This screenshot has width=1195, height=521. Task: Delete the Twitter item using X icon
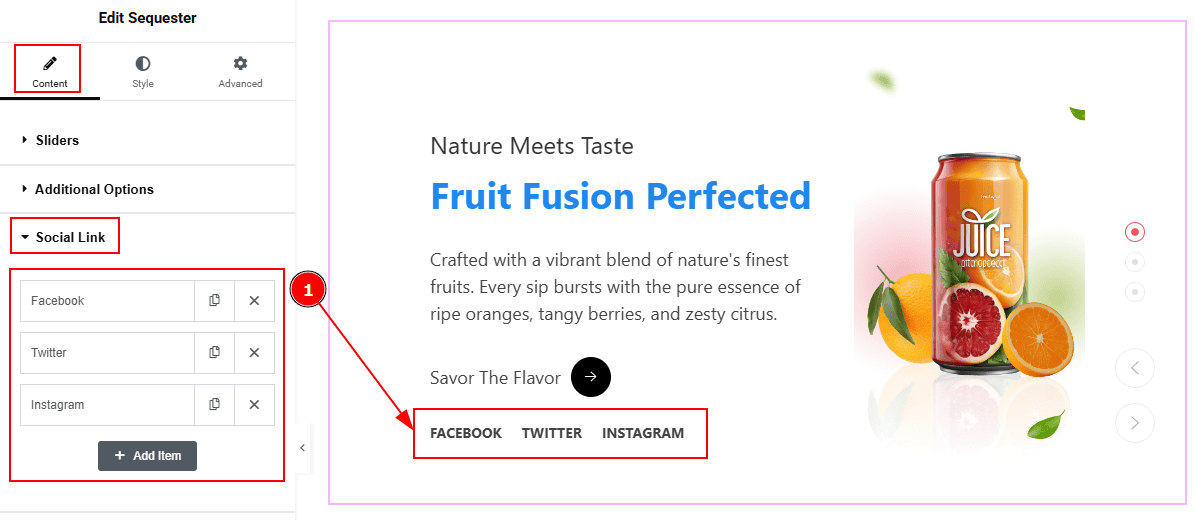click(x=255, y=353)
